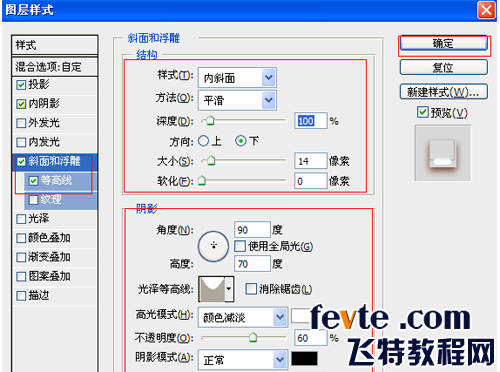Open 方法(Q) dropdown showing 平滑
Image resolution: width=500 pixels, height=372 pixels.
point(237,100)
